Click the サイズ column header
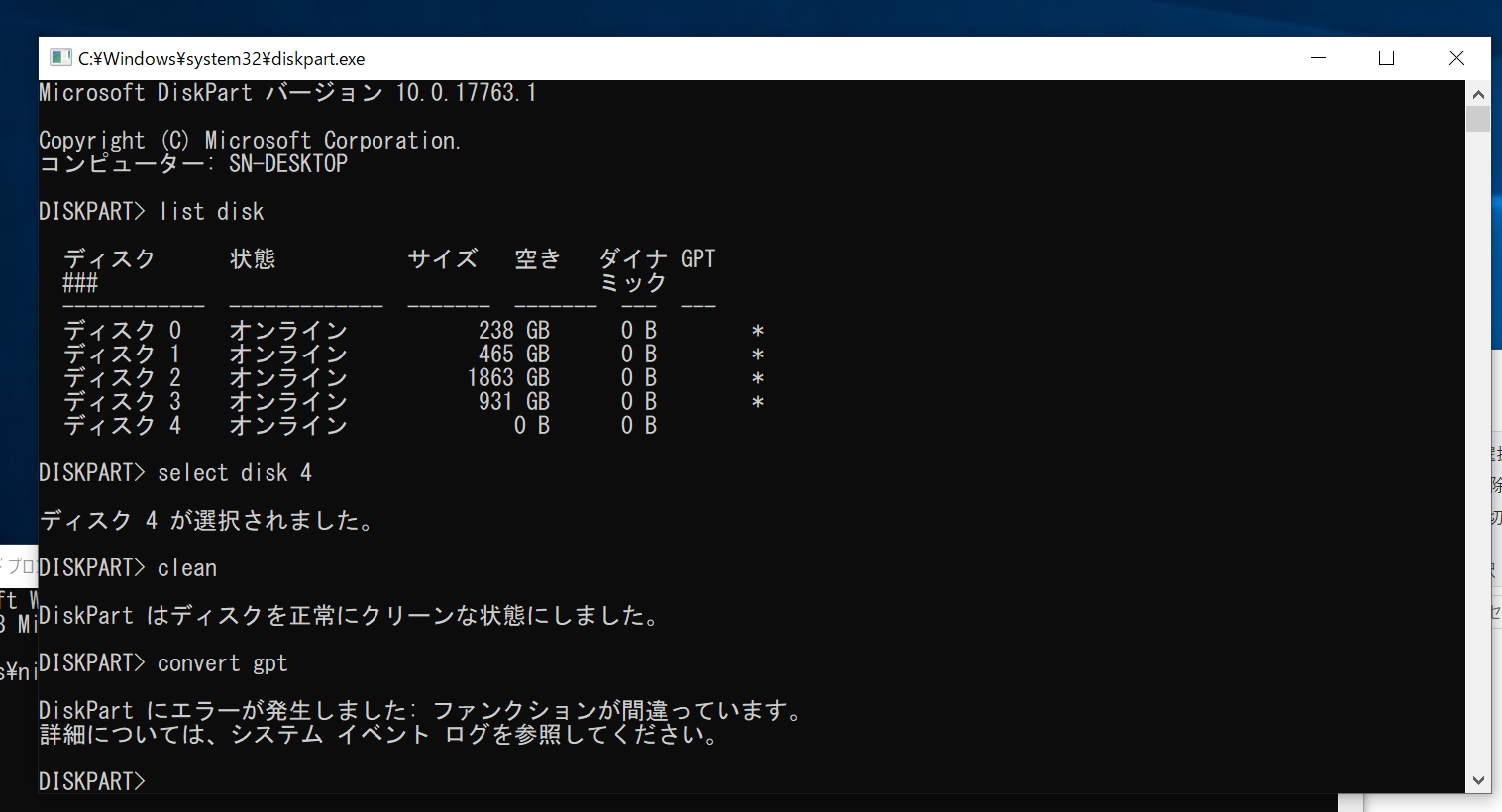This screenshot has height=812, width=1502. click(x=442, y=258)
